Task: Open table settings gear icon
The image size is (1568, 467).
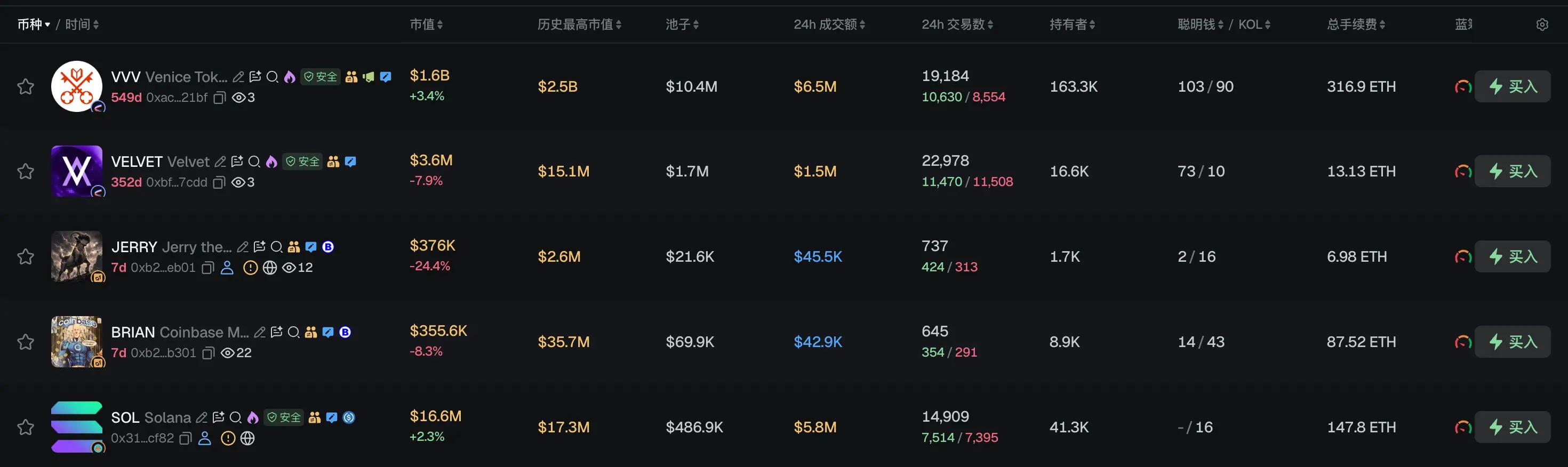Action: [1542, 25]
